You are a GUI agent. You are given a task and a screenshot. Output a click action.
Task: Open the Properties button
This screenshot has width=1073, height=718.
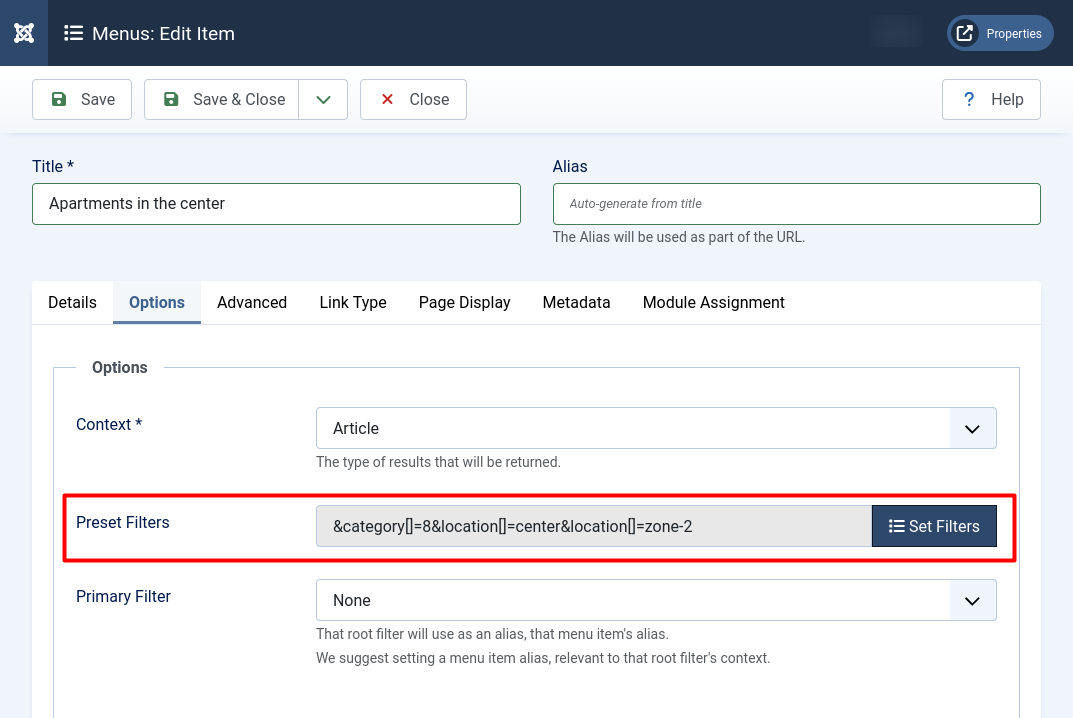point(1000,33)
